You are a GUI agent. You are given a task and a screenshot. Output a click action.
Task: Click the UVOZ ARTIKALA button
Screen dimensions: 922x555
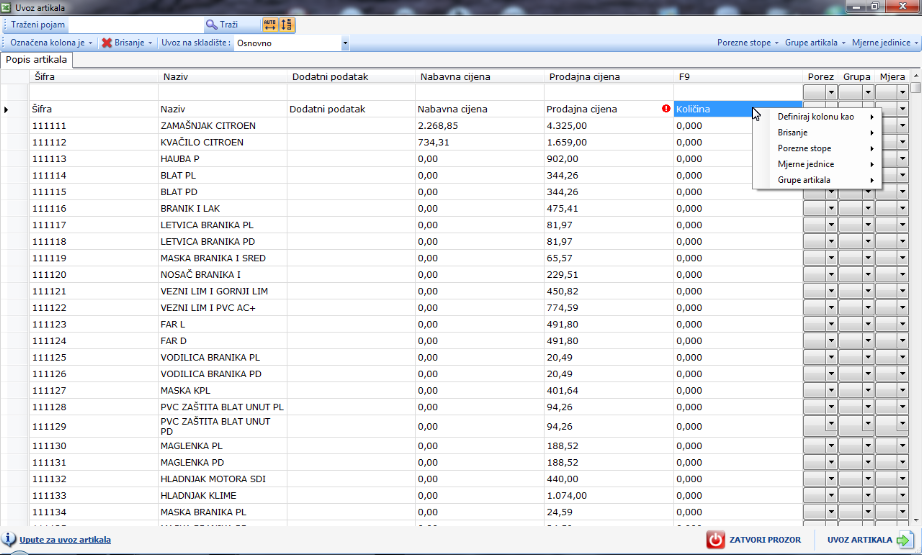[x=869, y=540]
